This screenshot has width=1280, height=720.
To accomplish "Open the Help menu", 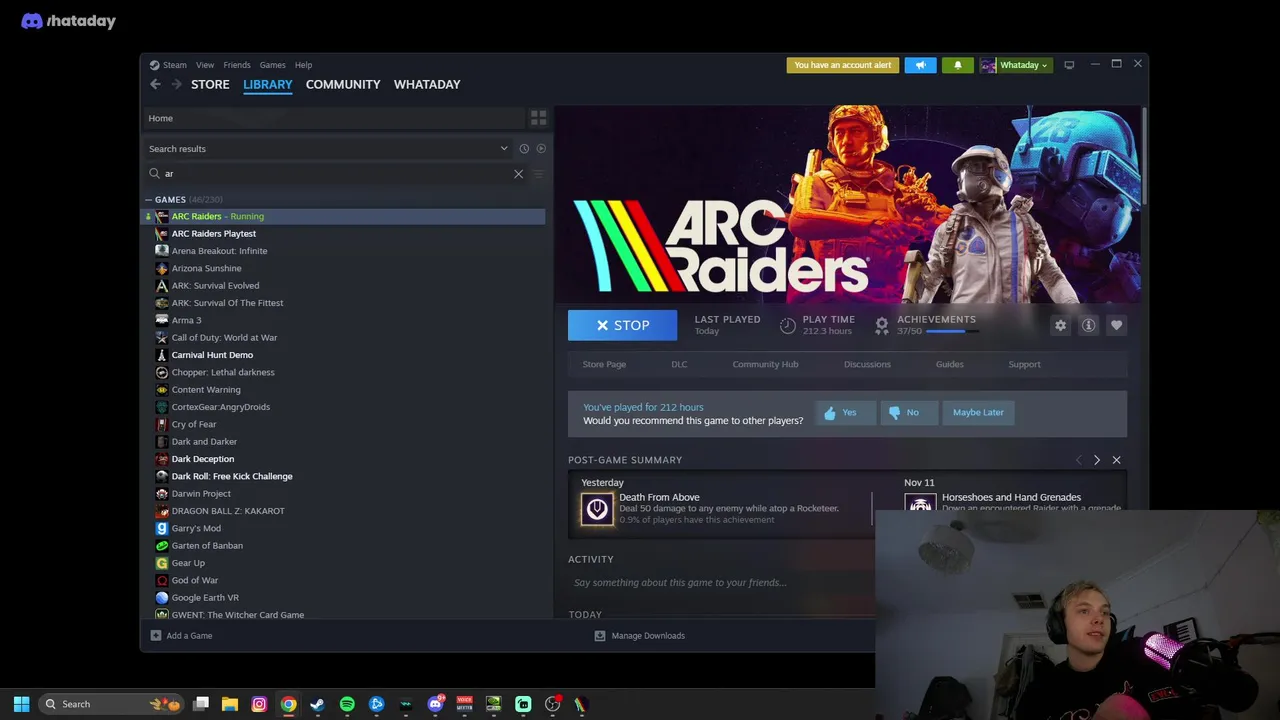I will coord(303,65).
